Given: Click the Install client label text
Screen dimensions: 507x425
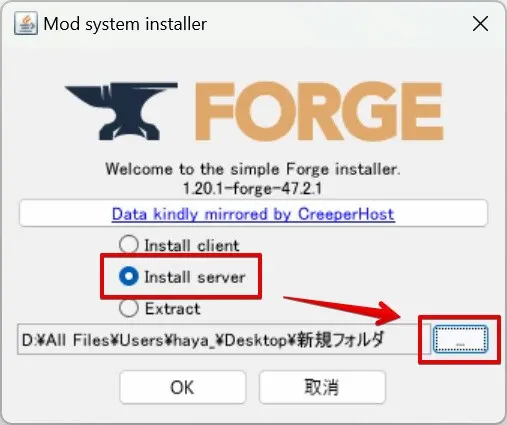Looking at the screenshot, I should tap(192, 246).
